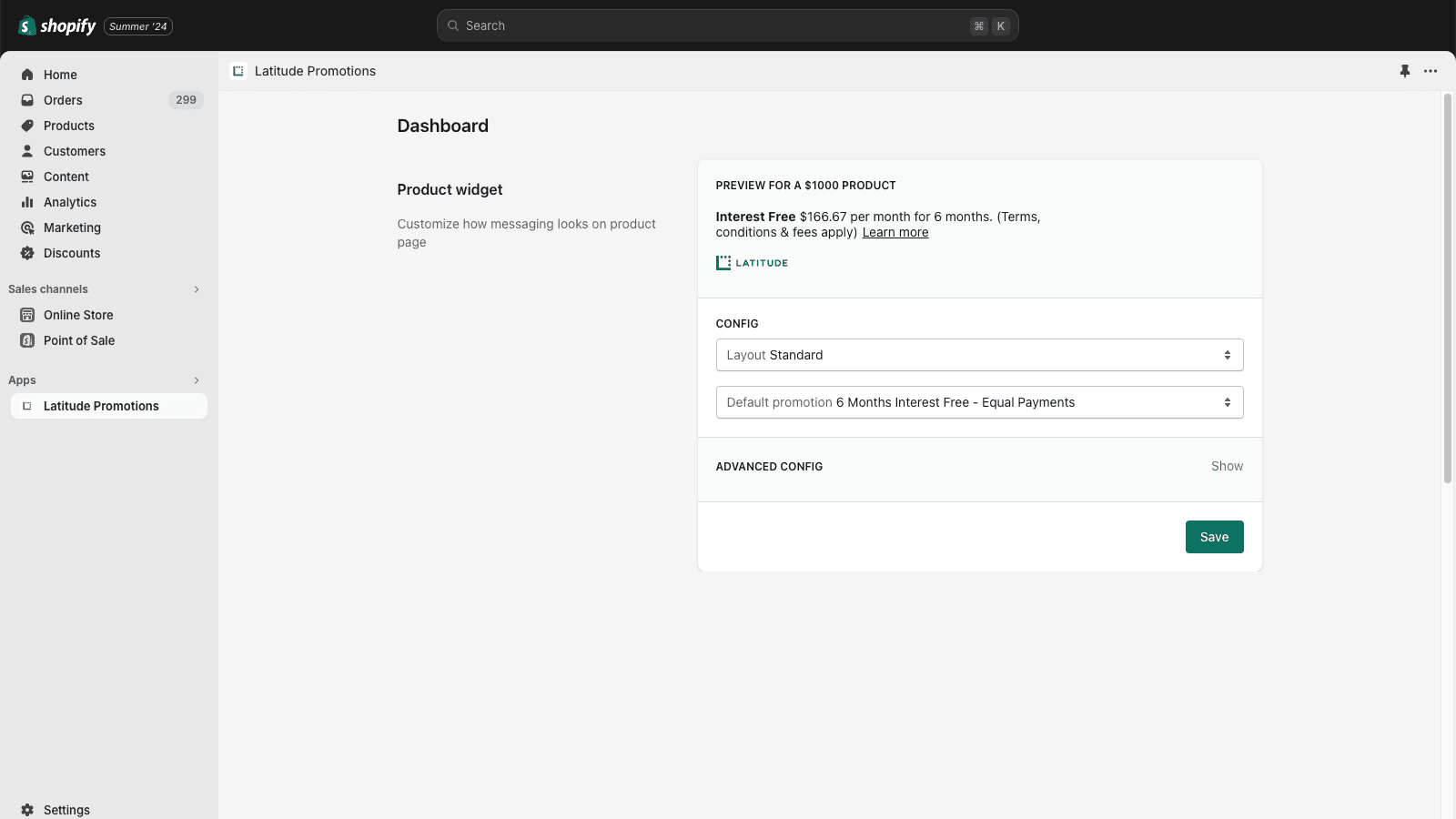1456x819 pixels.
Task: Open the Default promotion dropdown
Action: coord(979,402)
